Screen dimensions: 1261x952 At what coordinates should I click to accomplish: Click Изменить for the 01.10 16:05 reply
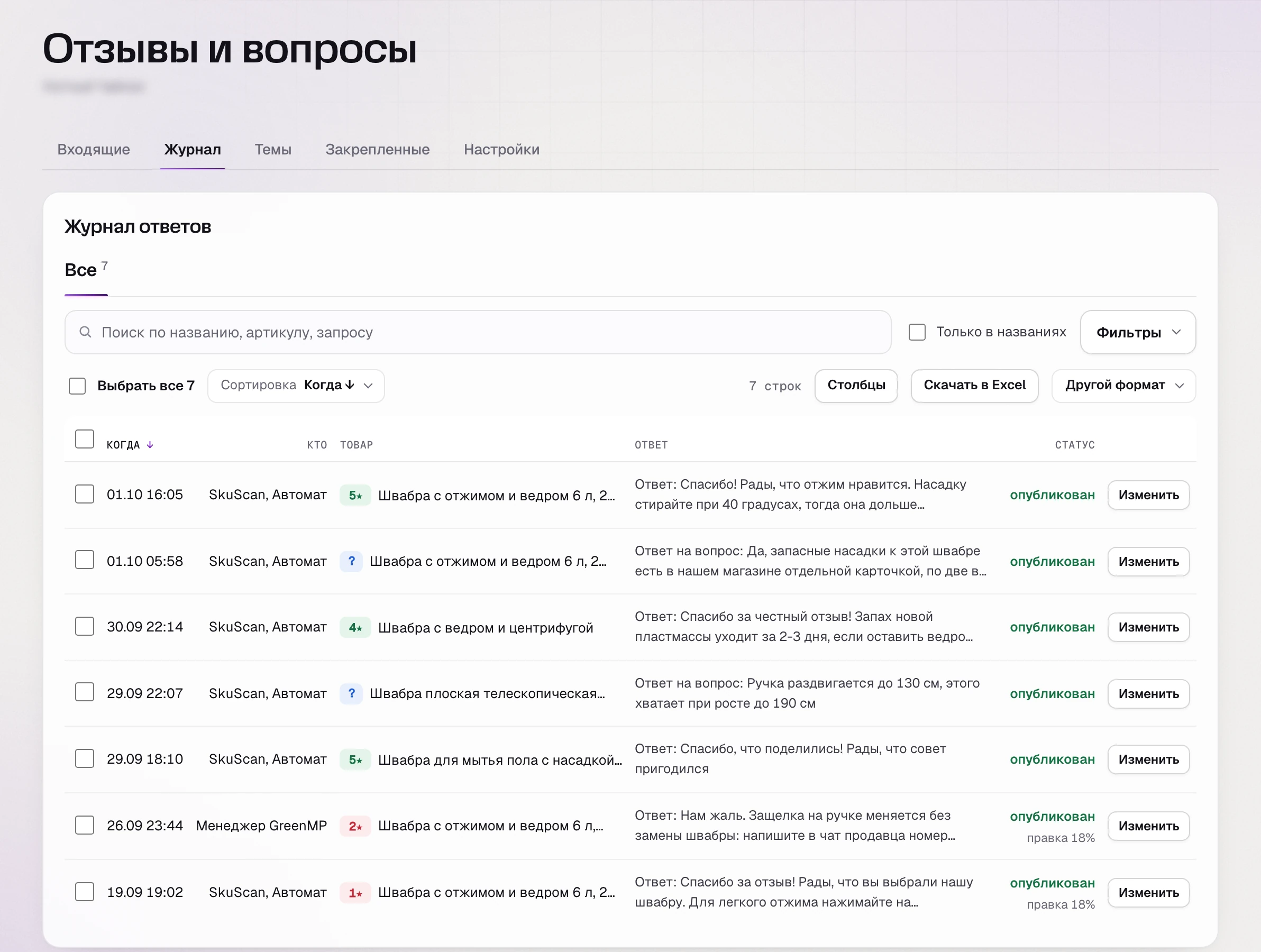(1148, 496)
